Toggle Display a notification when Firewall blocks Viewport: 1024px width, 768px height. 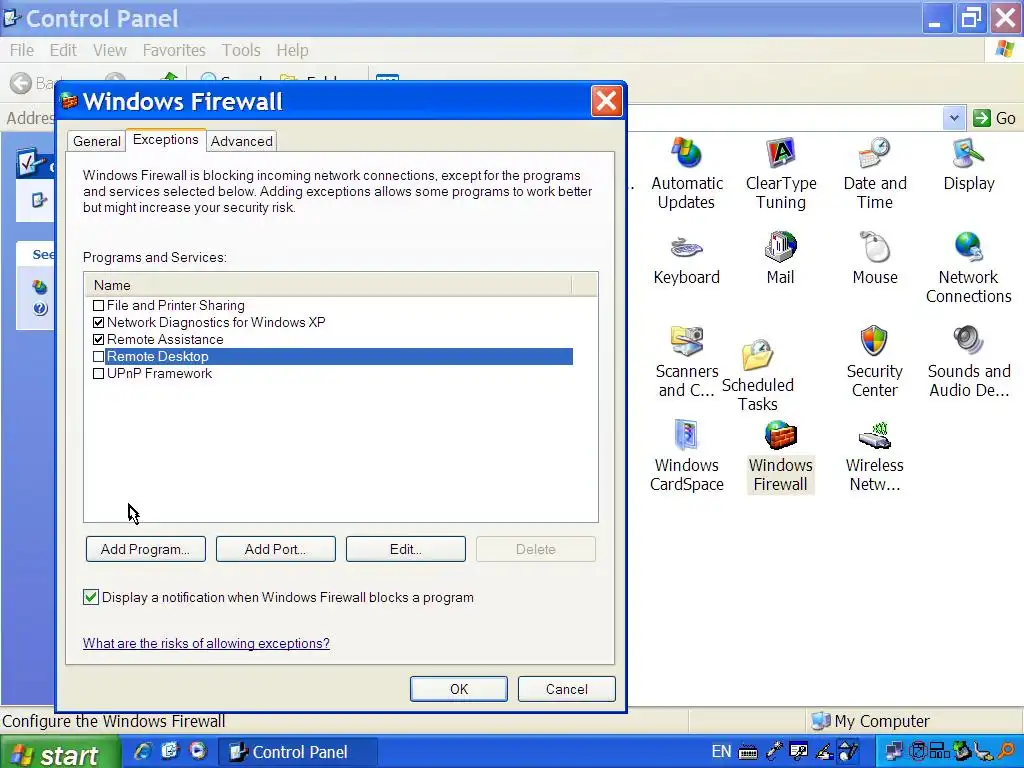[91, 597]
